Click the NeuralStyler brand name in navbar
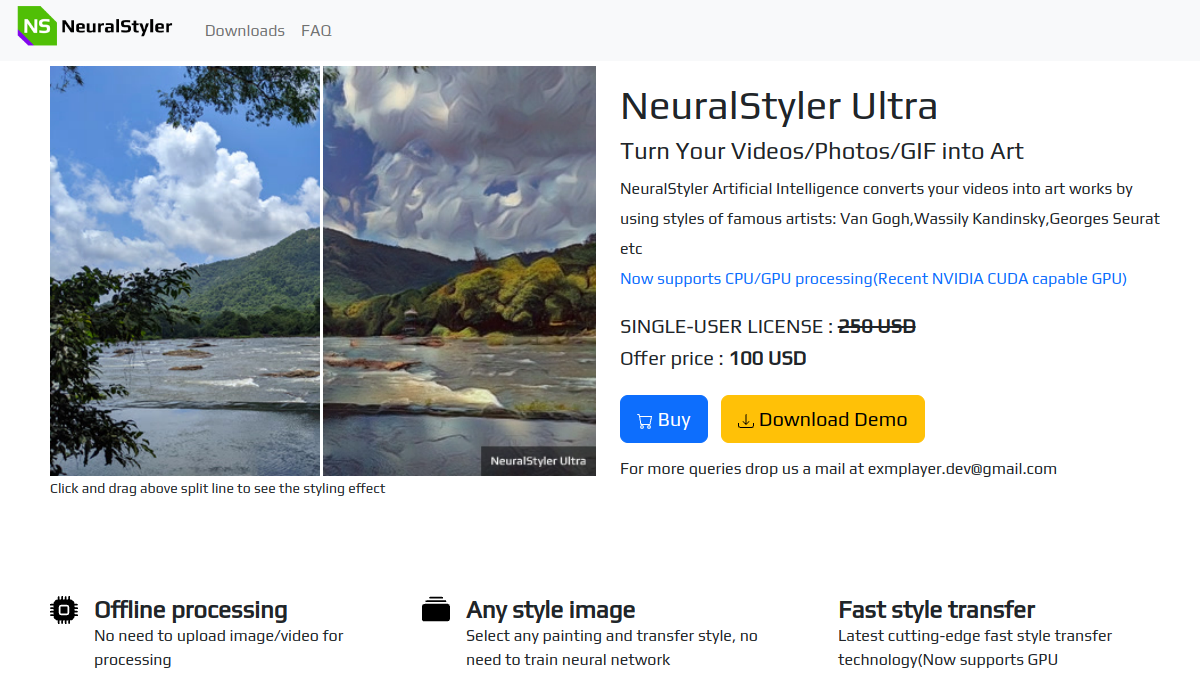 117,27
